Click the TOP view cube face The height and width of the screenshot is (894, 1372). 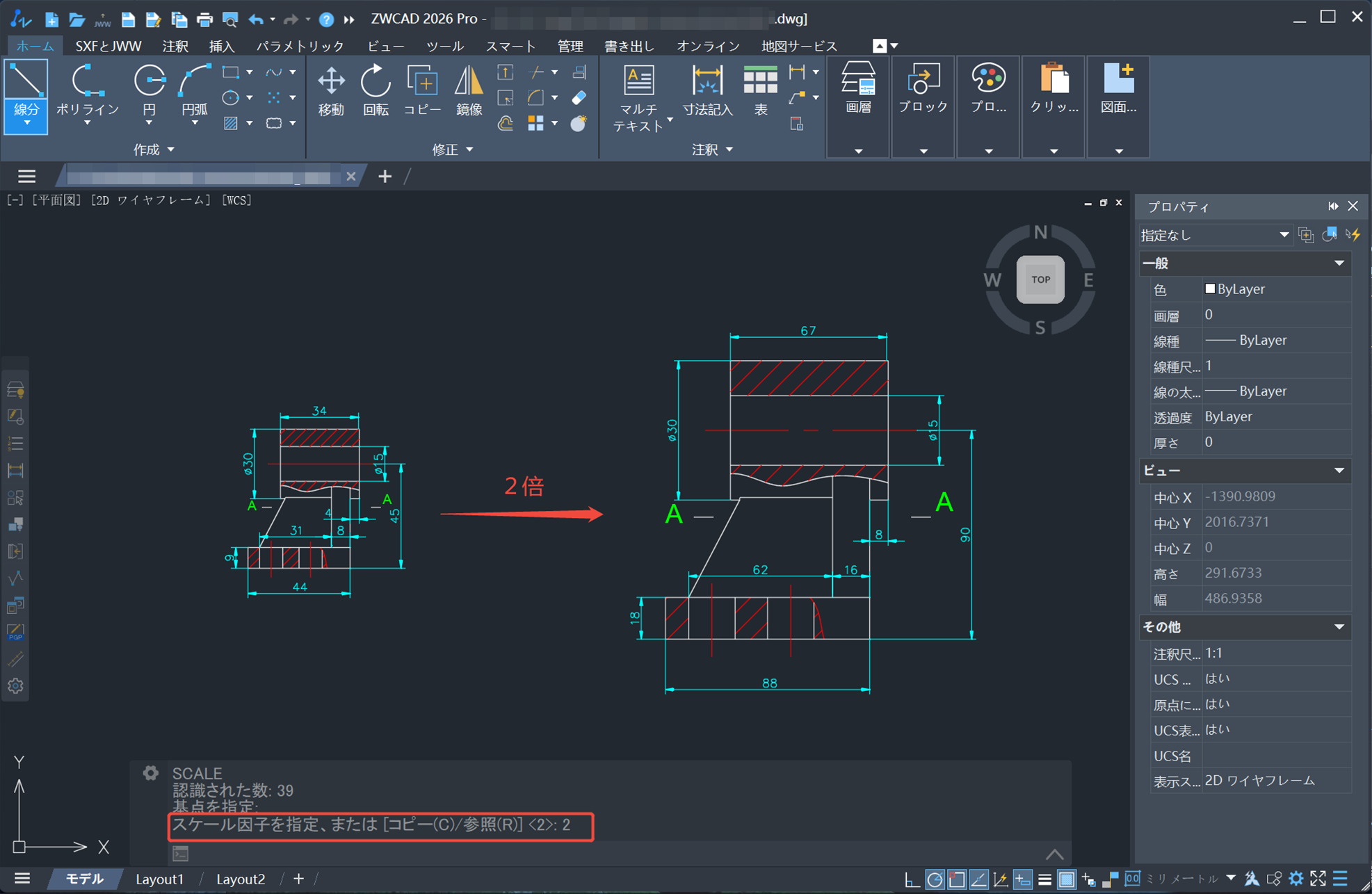(1040, 279)
